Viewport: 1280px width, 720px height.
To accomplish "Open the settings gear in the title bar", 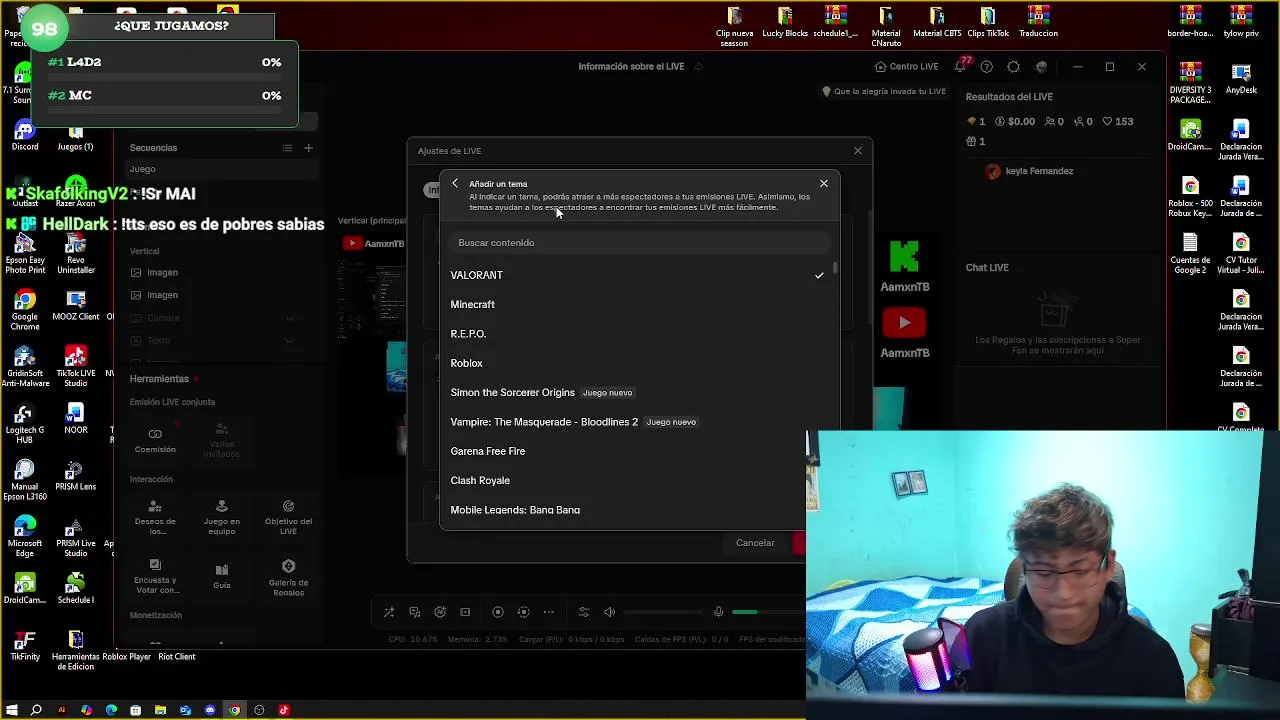I will click(x=1014, y=67).
